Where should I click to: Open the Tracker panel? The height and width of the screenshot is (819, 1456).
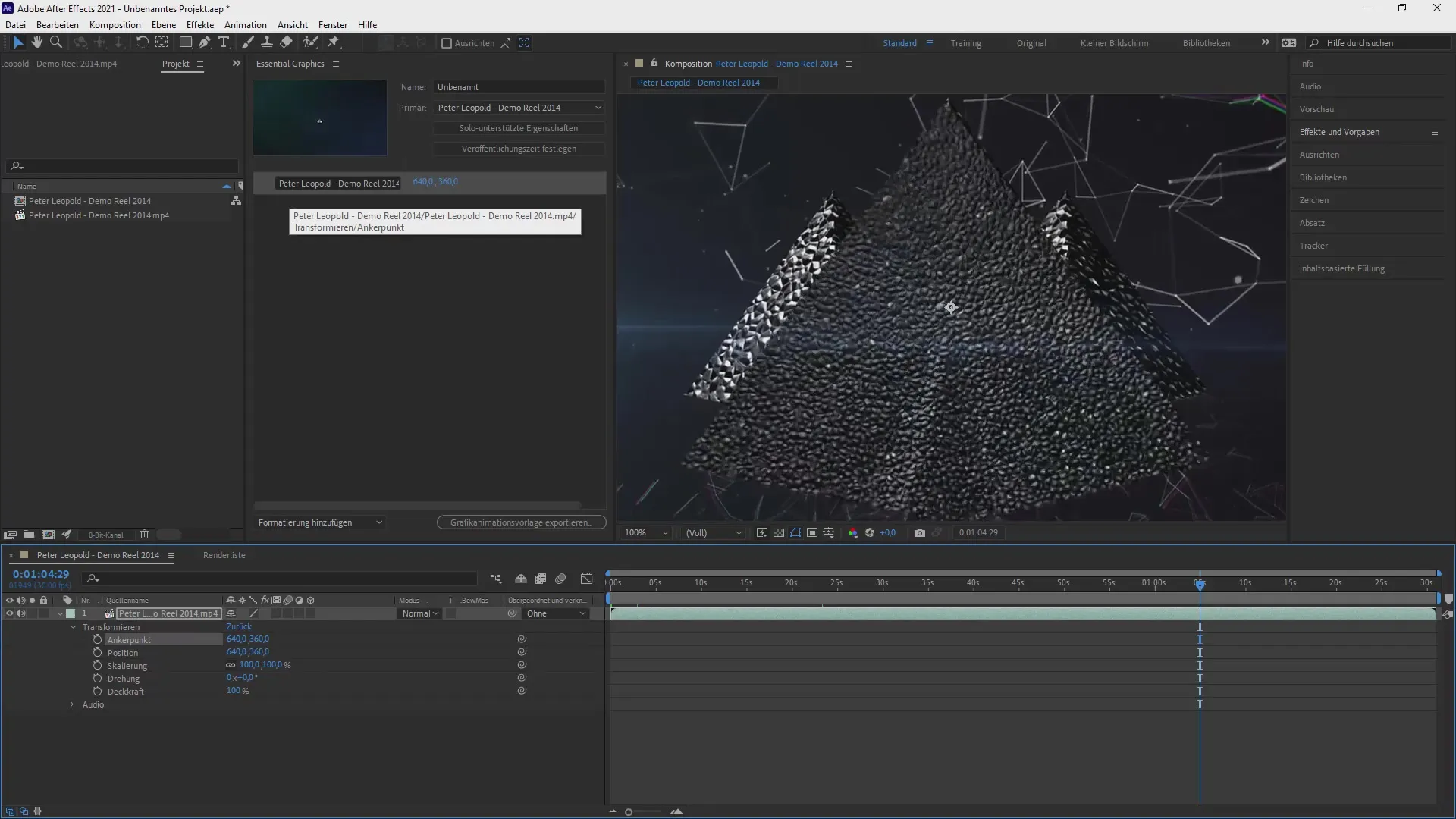coord(1313,246)
